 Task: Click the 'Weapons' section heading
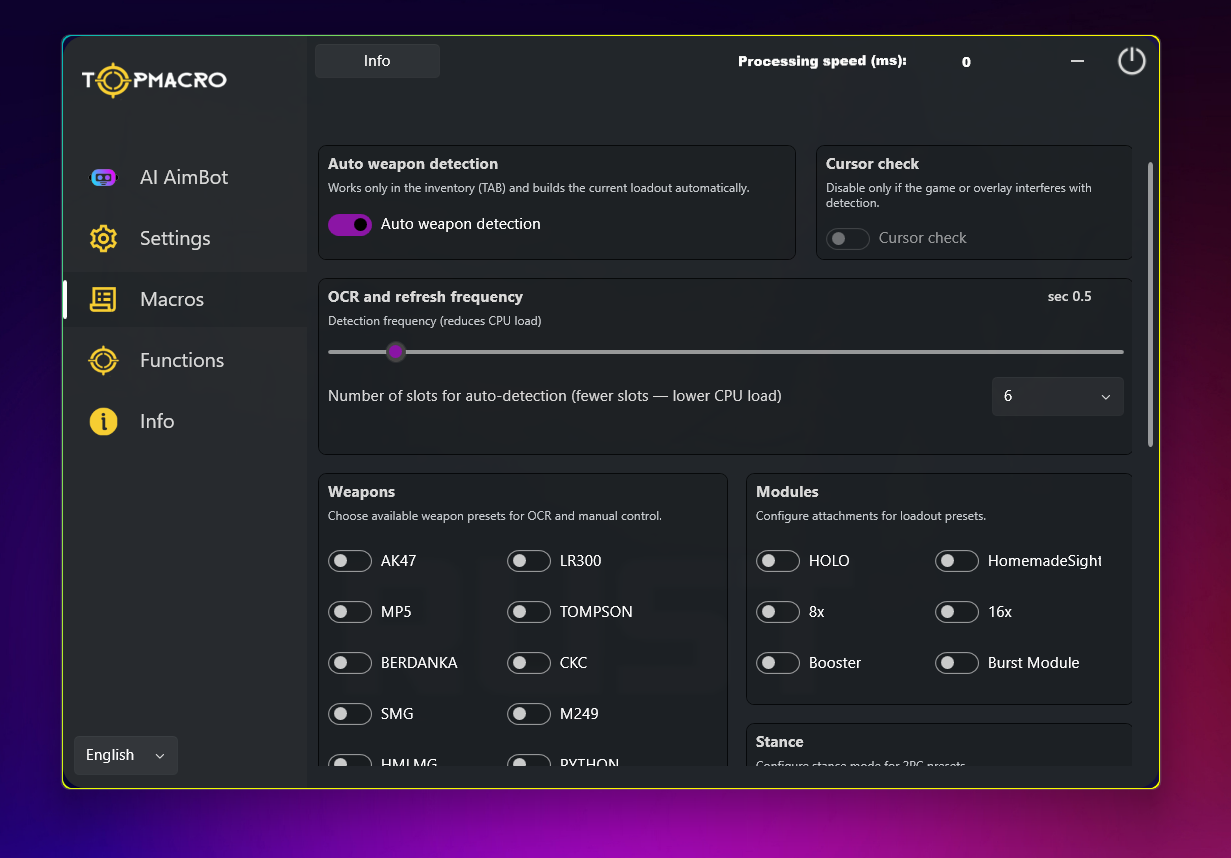pos(361,492)
